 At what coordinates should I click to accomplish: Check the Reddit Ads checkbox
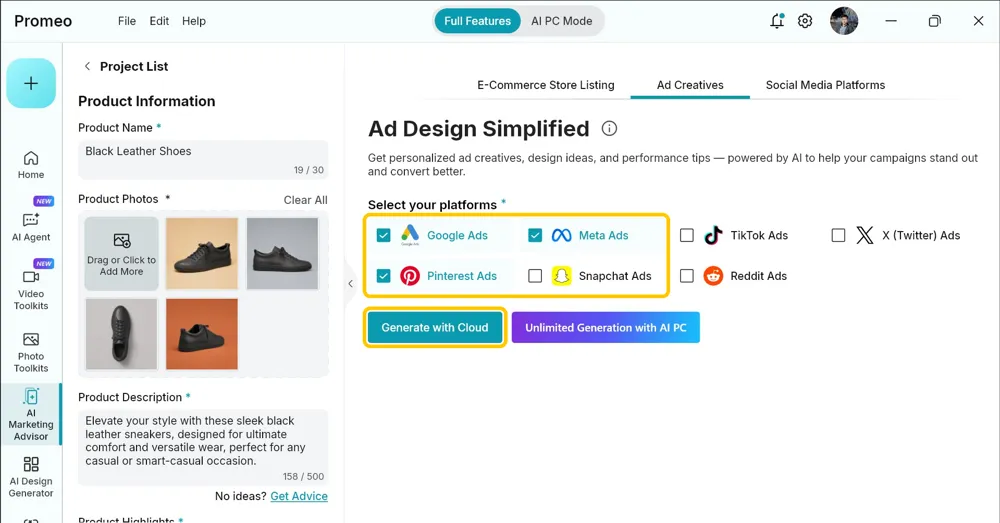pyautogui.click(x=687, y=276)
